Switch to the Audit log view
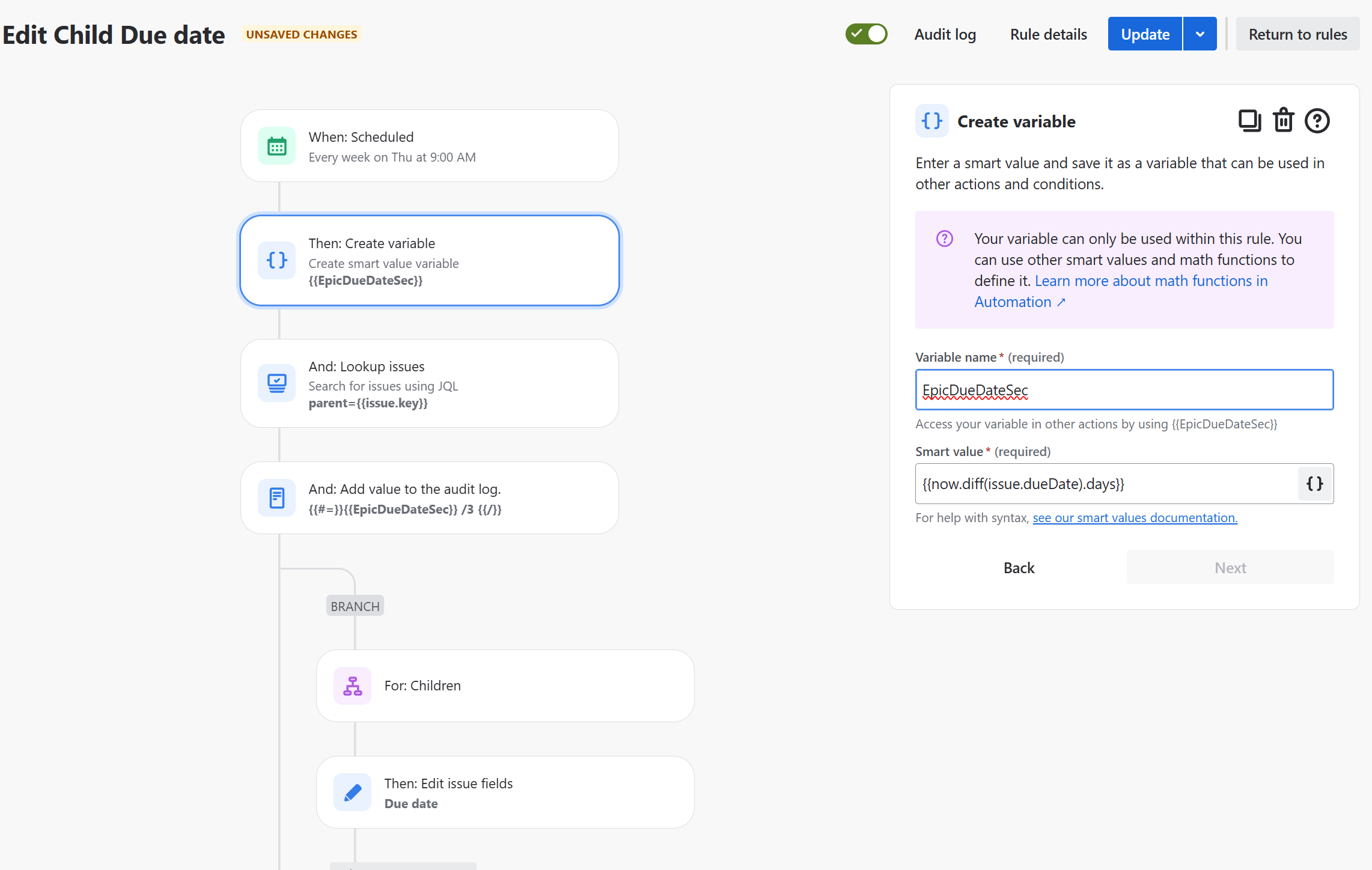Screen dimensions: 1372x870 click(945, 34)
